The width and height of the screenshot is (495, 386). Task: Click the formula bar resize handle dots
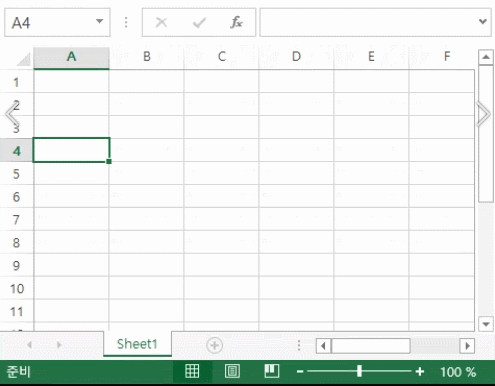tap(126, 22)
